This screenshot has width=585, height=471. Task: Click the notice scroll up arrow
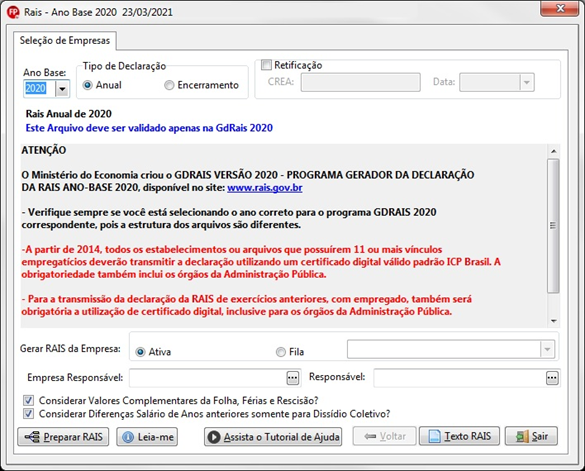coord(554,151)
